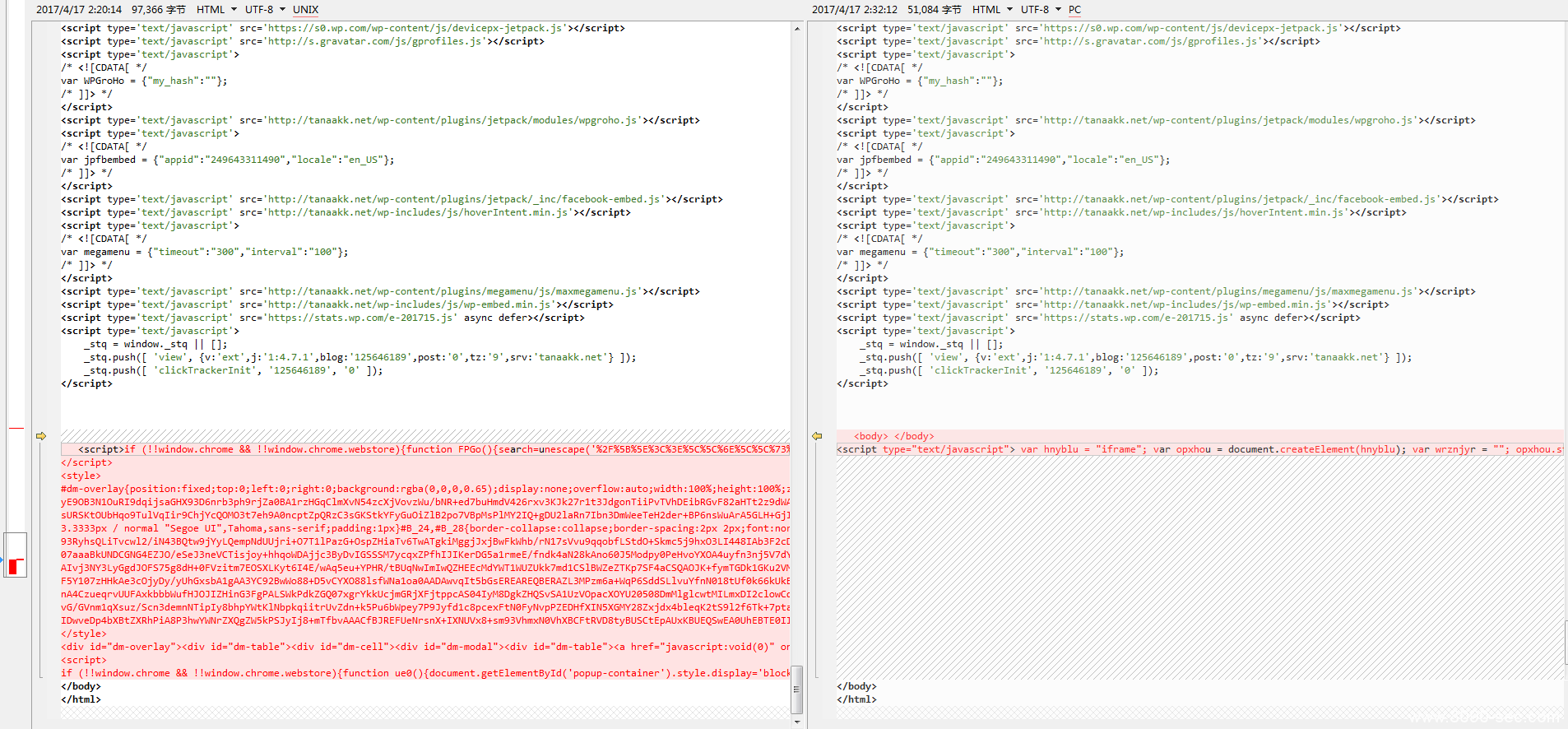
Task: Click the right file size 51,084 字节
Action: pyautogui.click(x=935, y=10)
